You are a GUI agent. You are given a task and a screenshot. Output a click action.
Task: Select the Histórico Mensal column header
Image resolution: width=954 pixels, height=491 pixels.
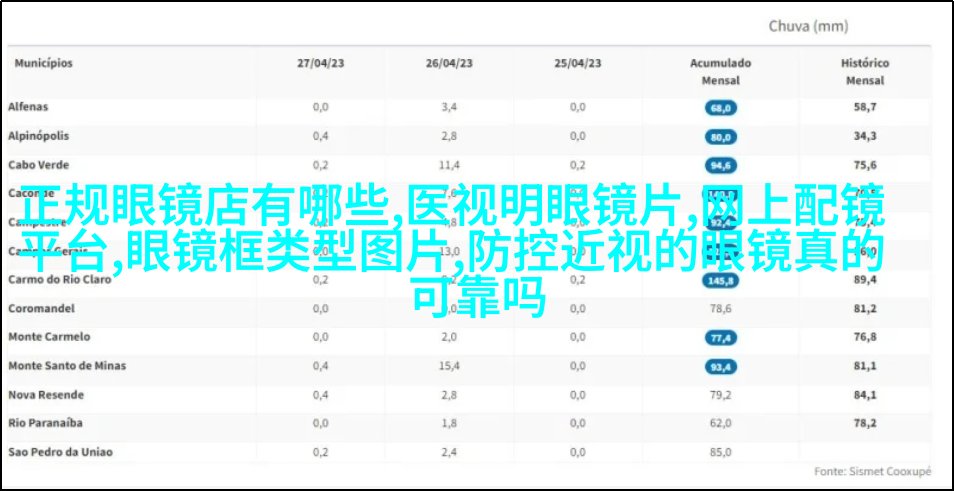pyautogui.click(x=865, y=71)
